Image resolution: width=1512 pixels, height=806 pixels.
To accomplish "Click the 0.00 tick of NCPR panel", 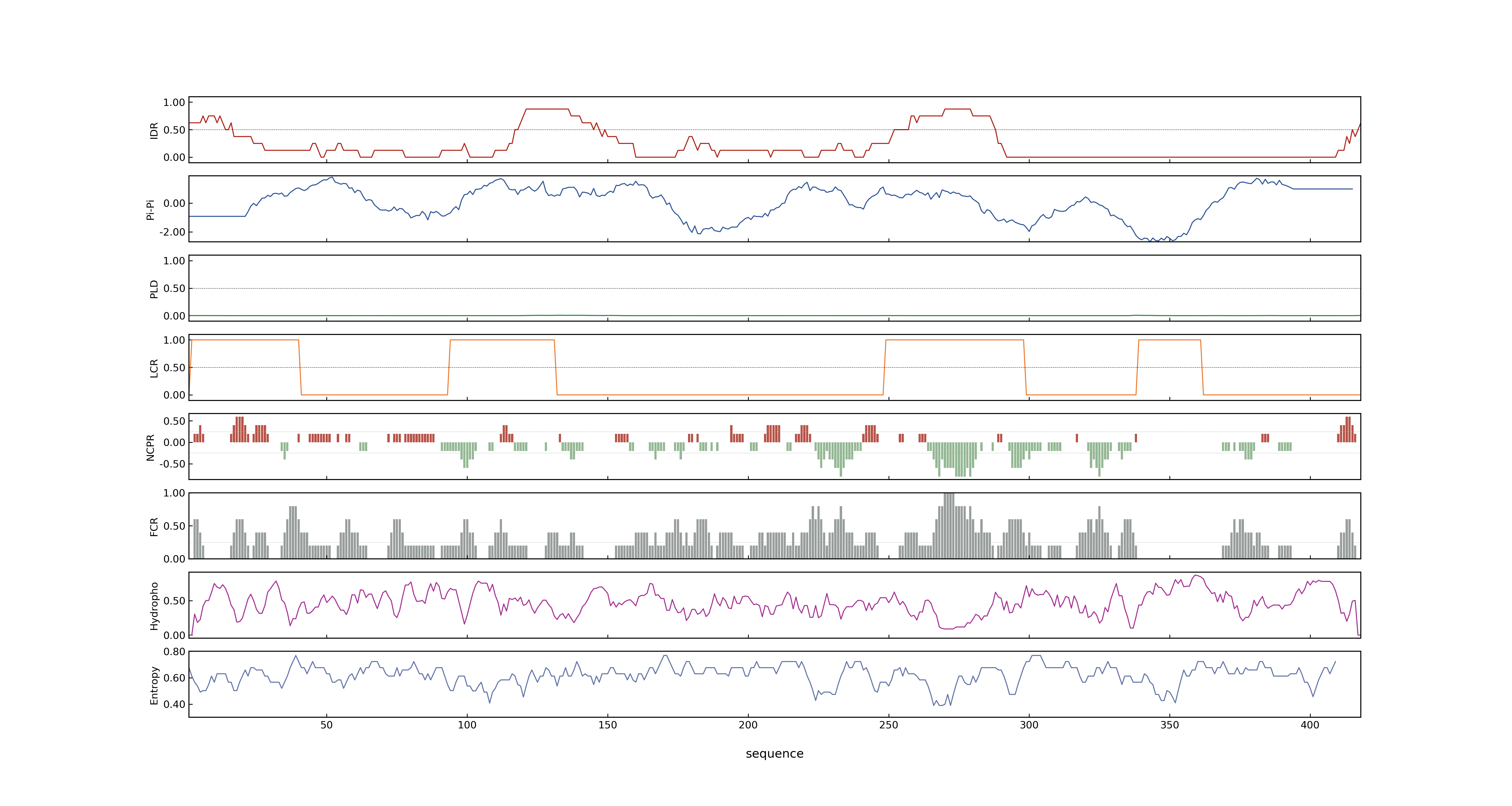I will 174,443.
